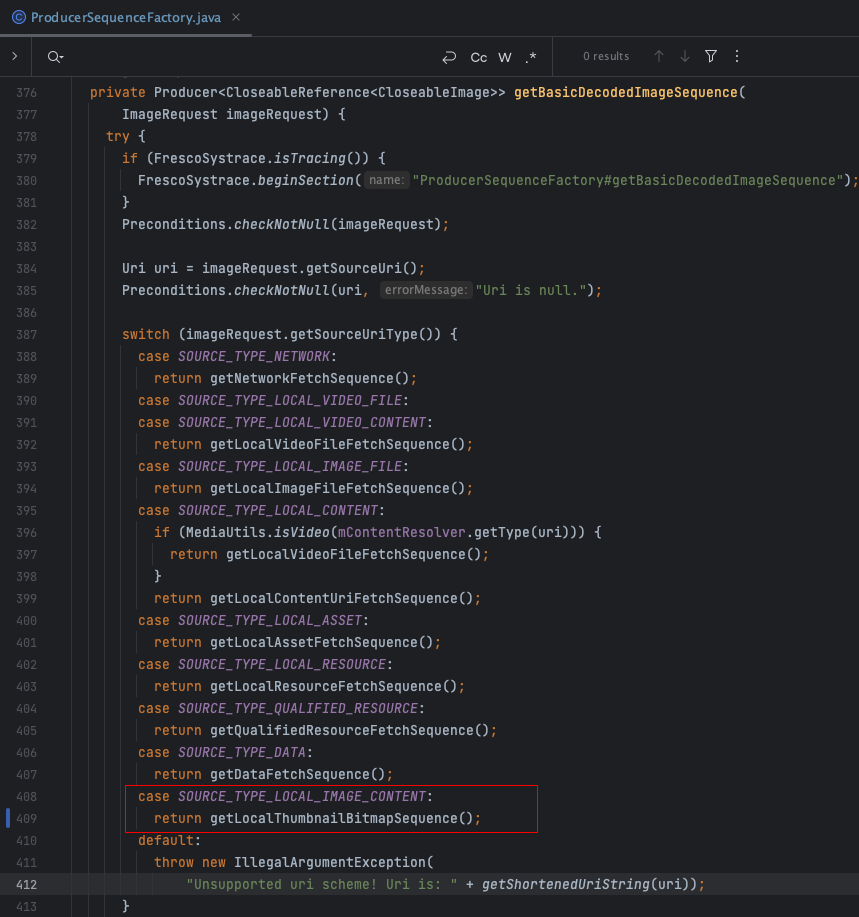859x917 pixels.
Task: Click SOURCE_TYPE_LOCAL_RESOURCE constant
Action: [x=282, y=664]
